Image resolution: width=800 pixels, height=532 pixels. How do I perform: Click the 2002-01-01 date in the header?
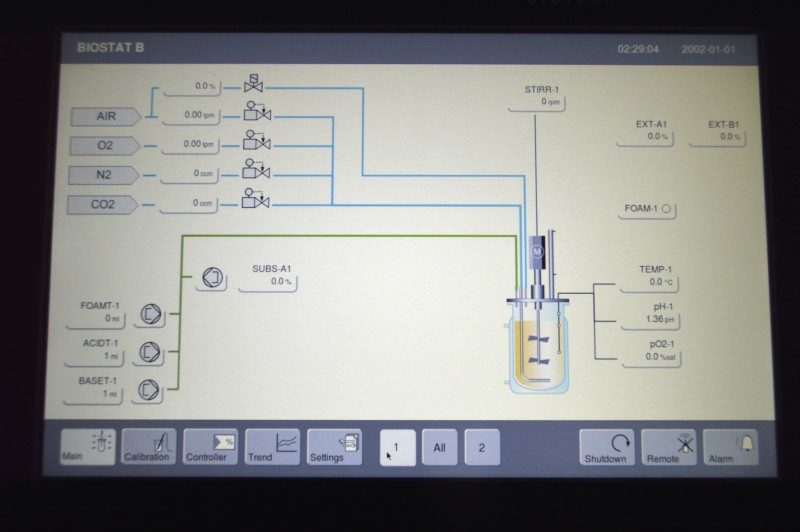[708, 49]
